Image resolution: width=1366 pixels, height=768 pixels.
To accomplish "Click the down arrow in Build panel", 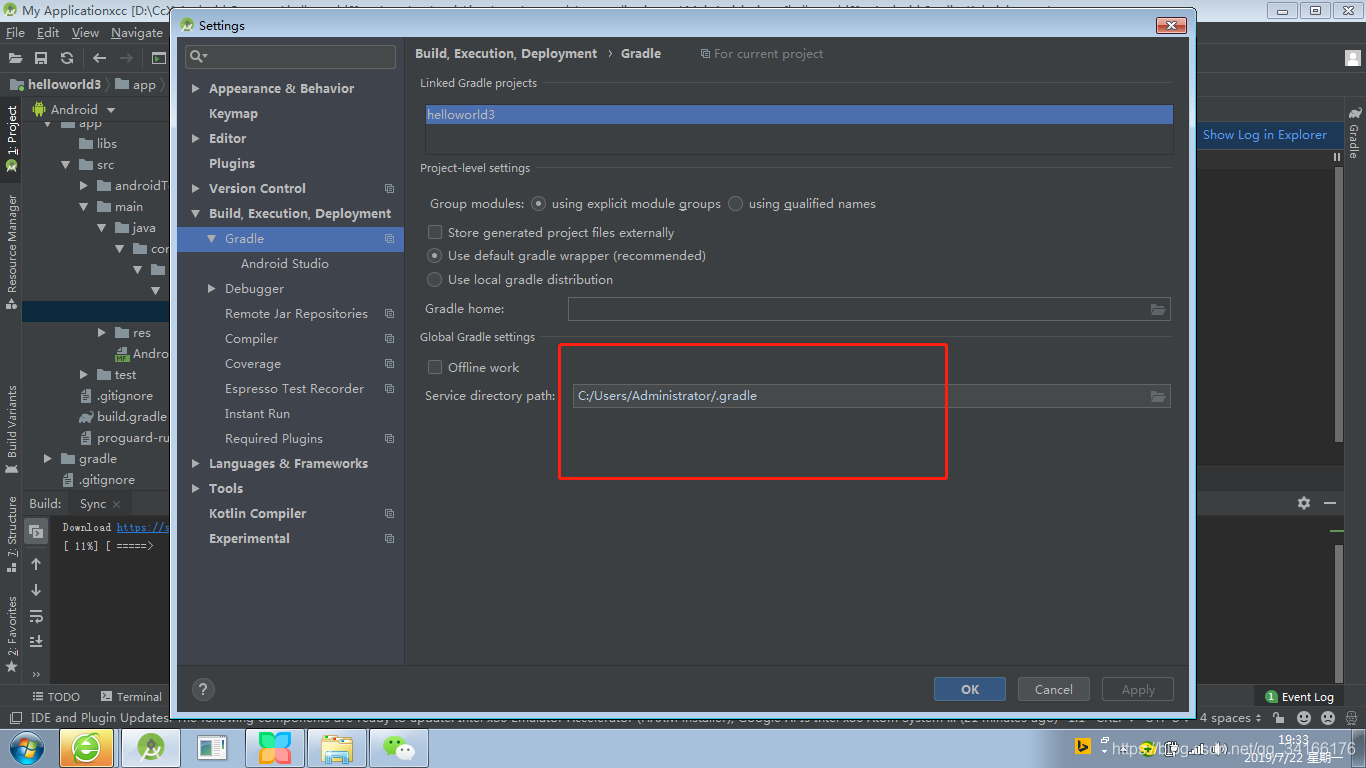I will click(36, 590).
